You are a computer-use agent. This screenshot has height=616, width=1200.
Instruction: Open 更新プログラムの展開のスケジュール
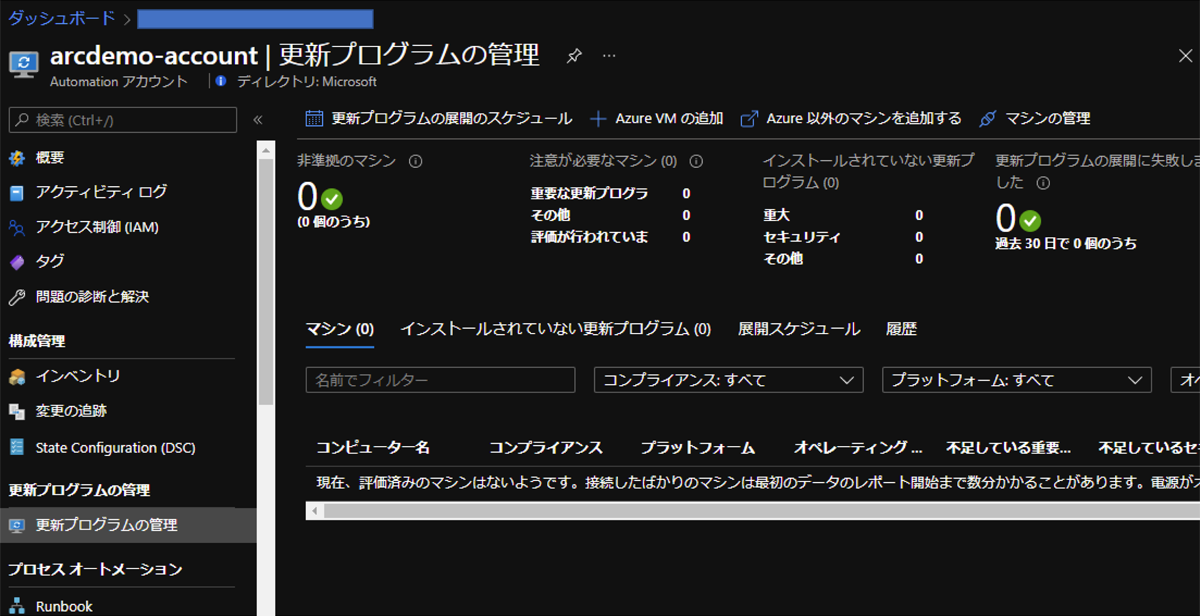point(439,118)
